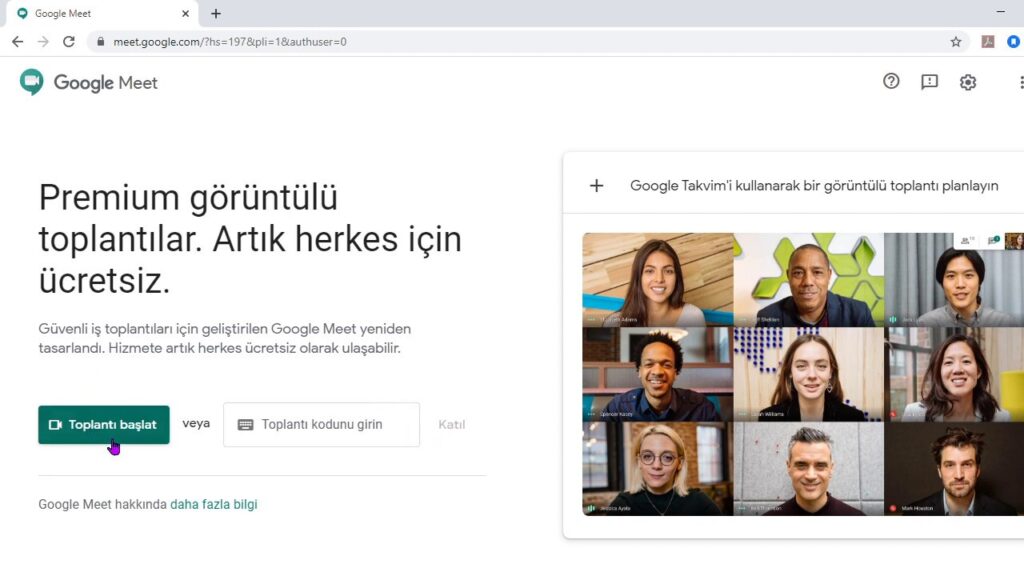
Task: Click the Google Meet logo icon
Action: click(x=31, y=82)
